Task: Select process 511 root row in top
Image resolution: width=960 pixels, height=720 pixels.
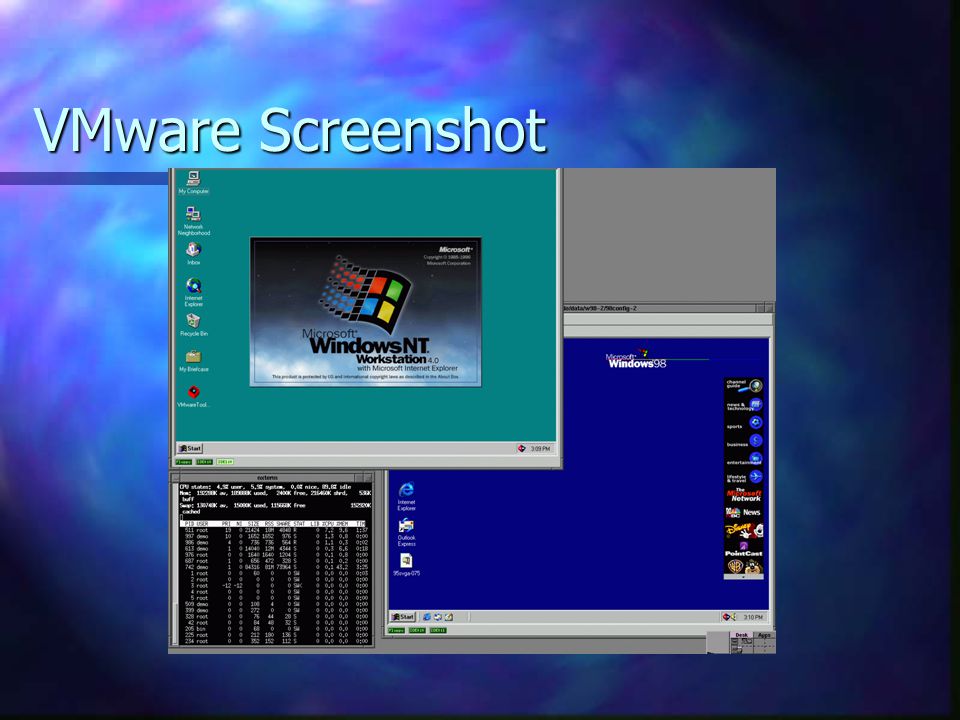Action: coord(274,530)
